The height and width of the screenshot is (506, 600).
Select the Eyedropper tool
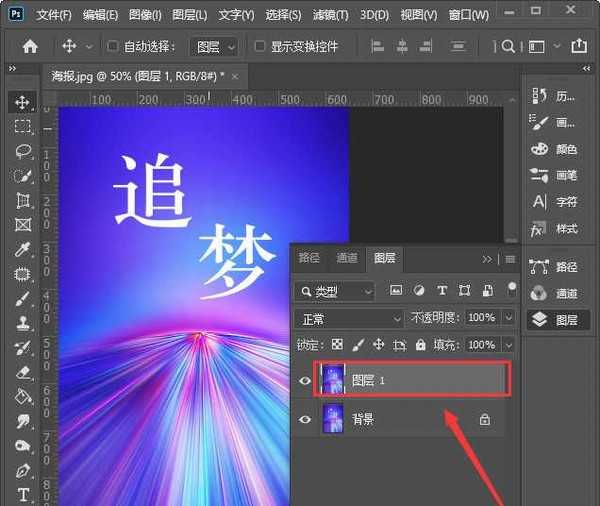pos(22,249)
